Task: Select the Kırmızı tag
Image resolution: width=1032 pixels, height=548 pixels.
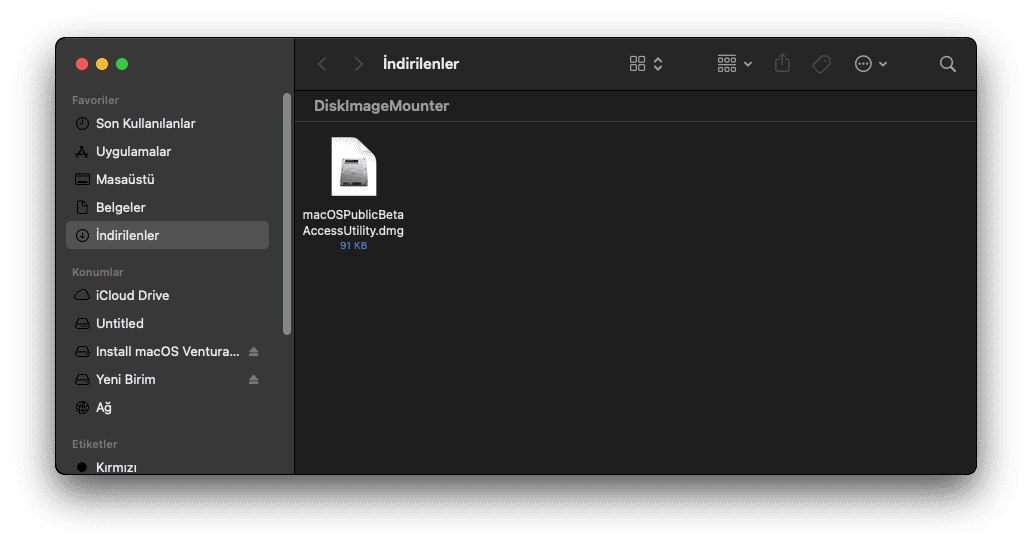Action: pos(167,467)
